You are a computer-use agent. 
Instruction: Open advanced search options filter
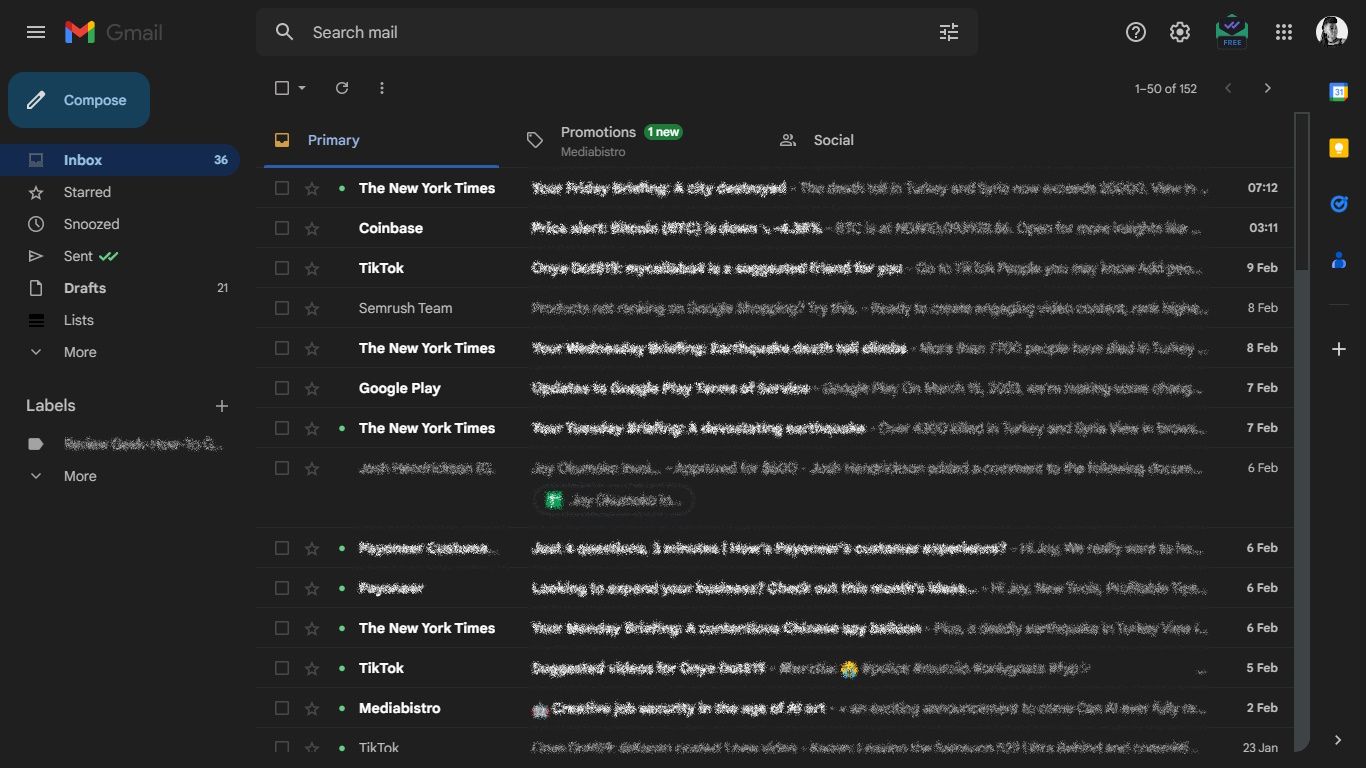(x=948, y=32)
